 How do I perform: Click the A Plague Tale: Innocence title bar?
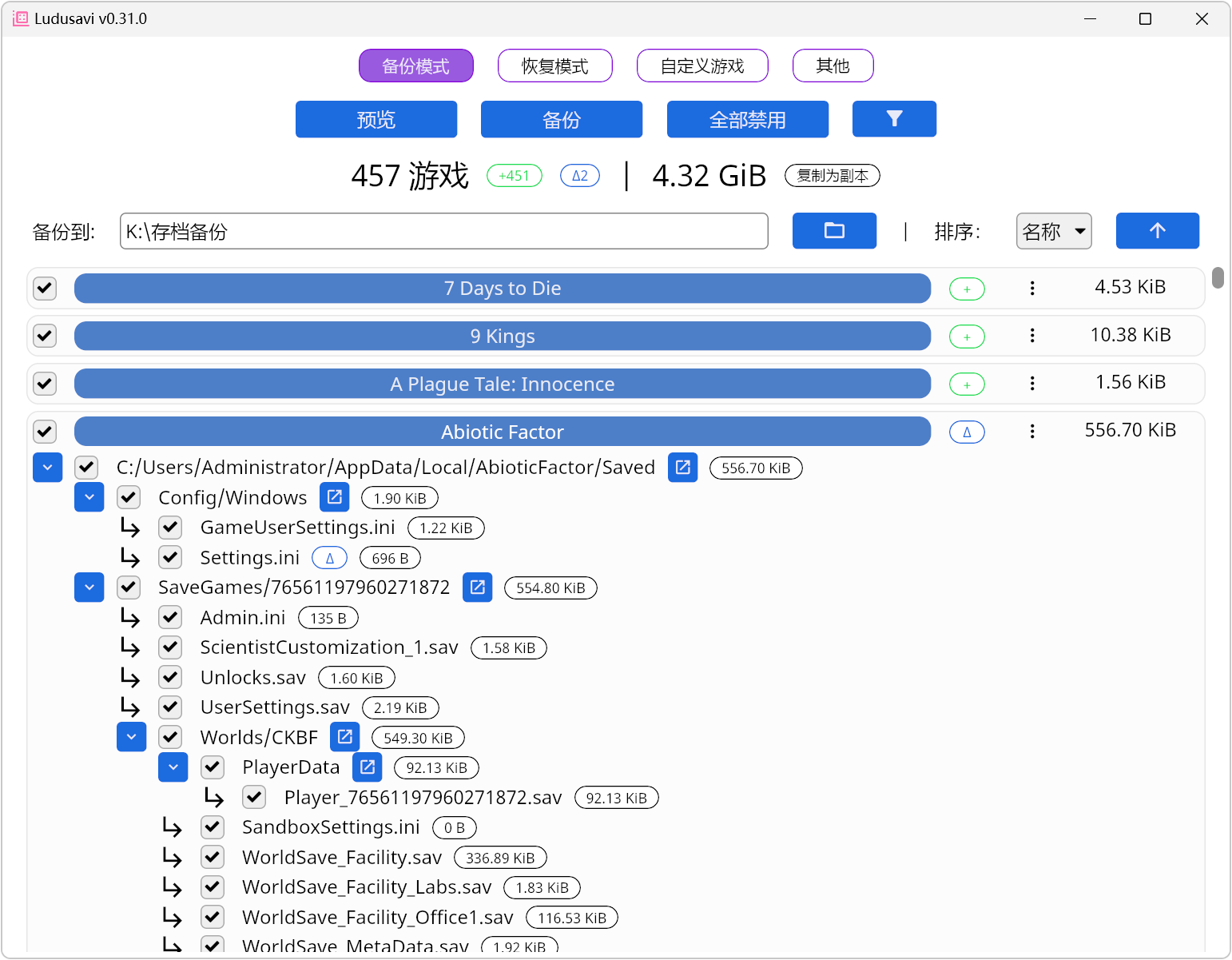point(503,384)
